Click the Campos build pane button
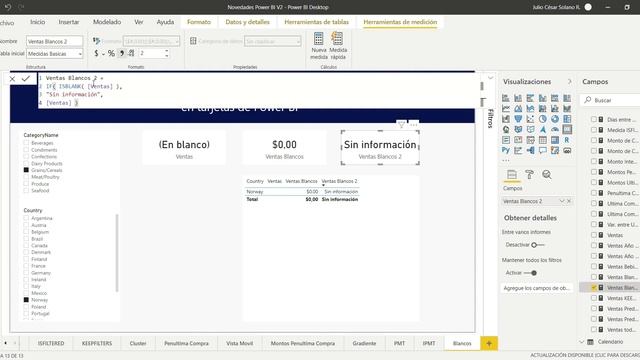640x360 pixels. click(x=512, y=175)
